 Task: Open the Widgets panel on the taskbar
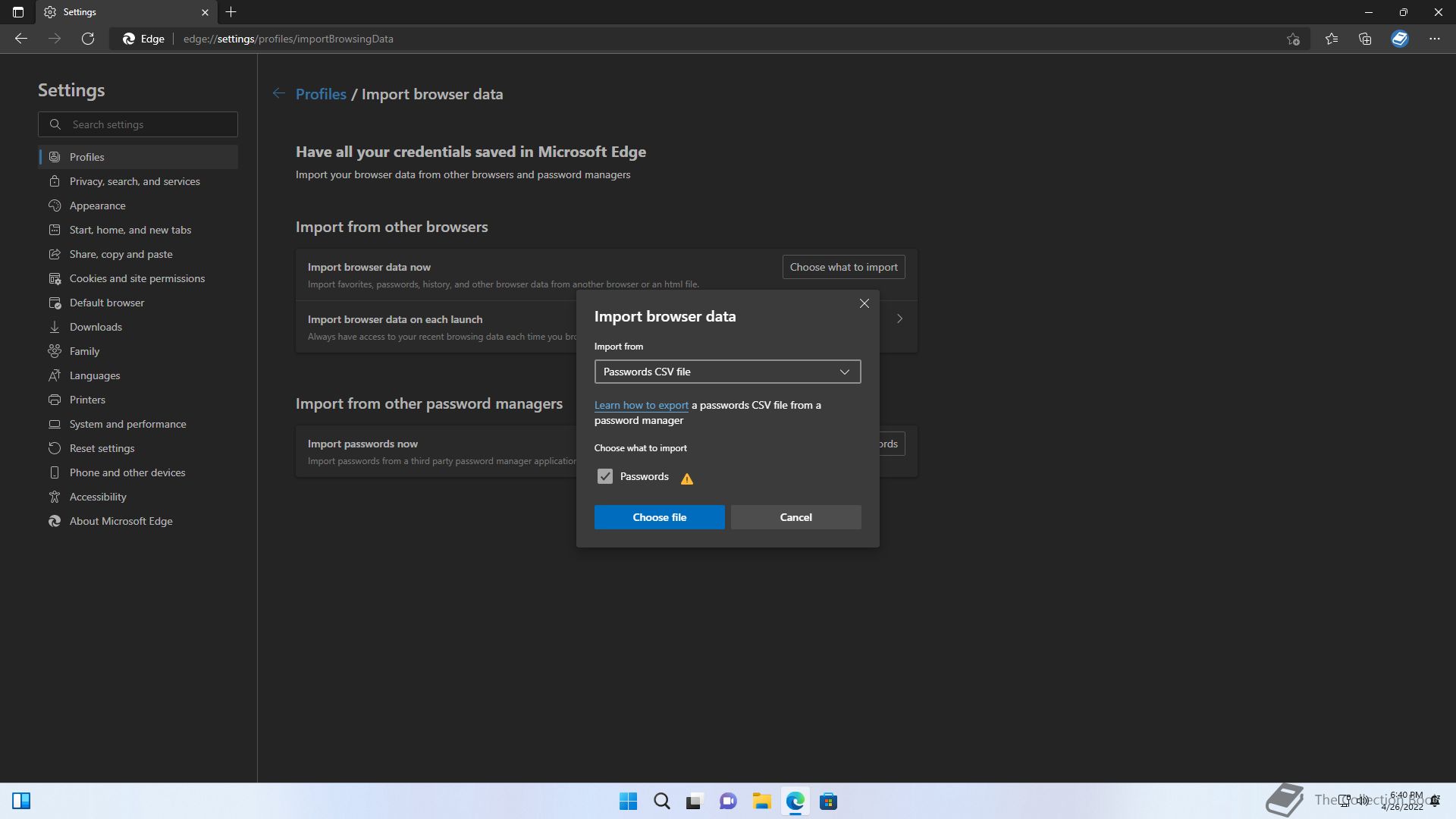click(x=21, y=801)
